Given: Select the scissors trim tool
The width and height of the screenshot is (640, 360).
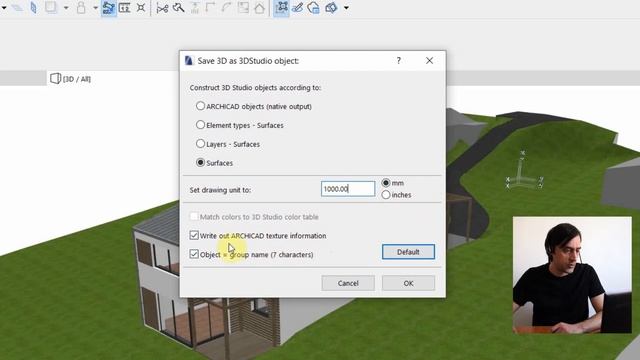Looking at the screenshot, I should point(162,8).
